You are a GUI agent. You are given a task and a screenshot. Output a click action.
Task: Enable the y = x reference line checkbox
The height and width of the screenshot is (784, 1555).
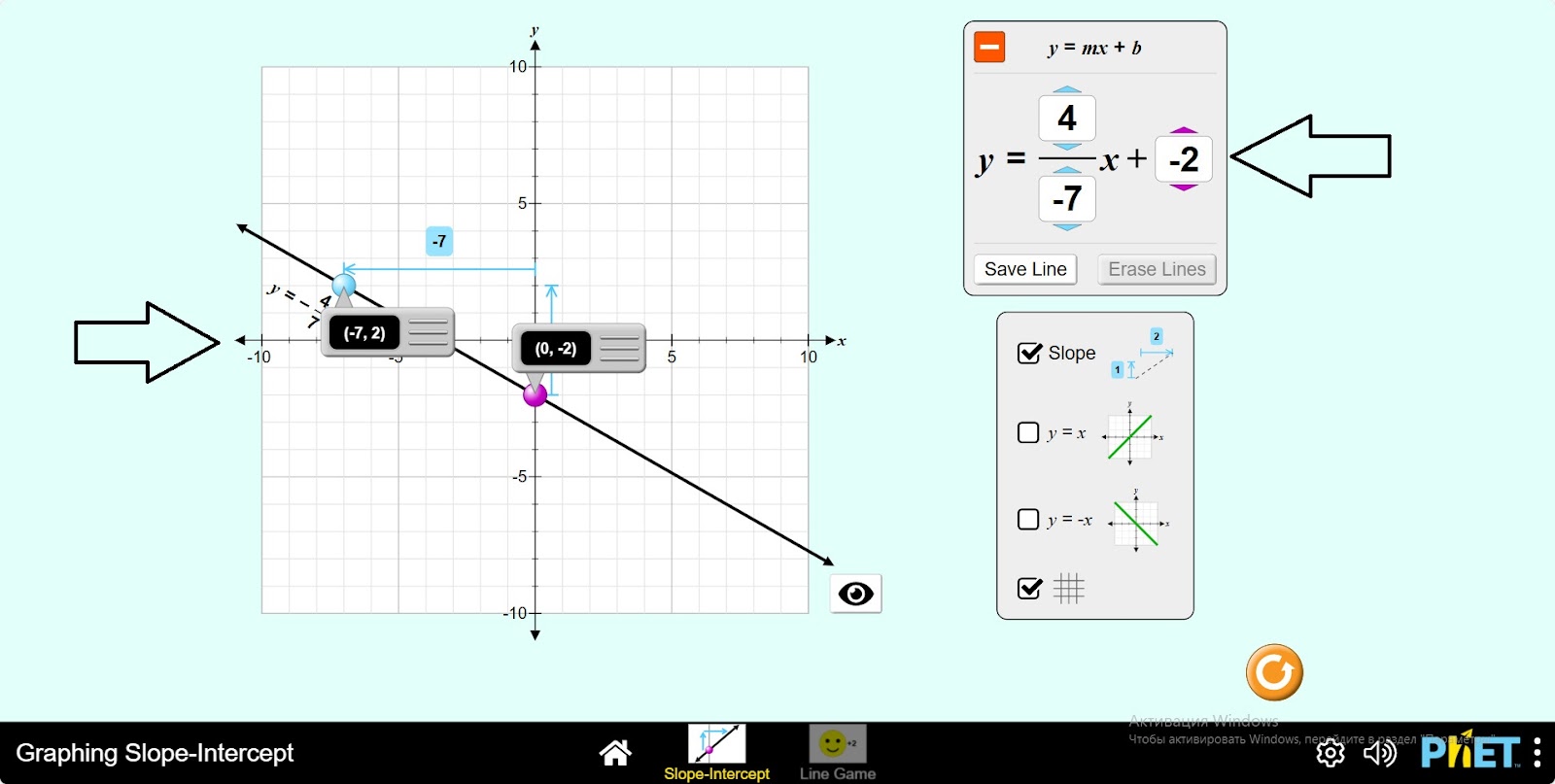point(1028,432)
